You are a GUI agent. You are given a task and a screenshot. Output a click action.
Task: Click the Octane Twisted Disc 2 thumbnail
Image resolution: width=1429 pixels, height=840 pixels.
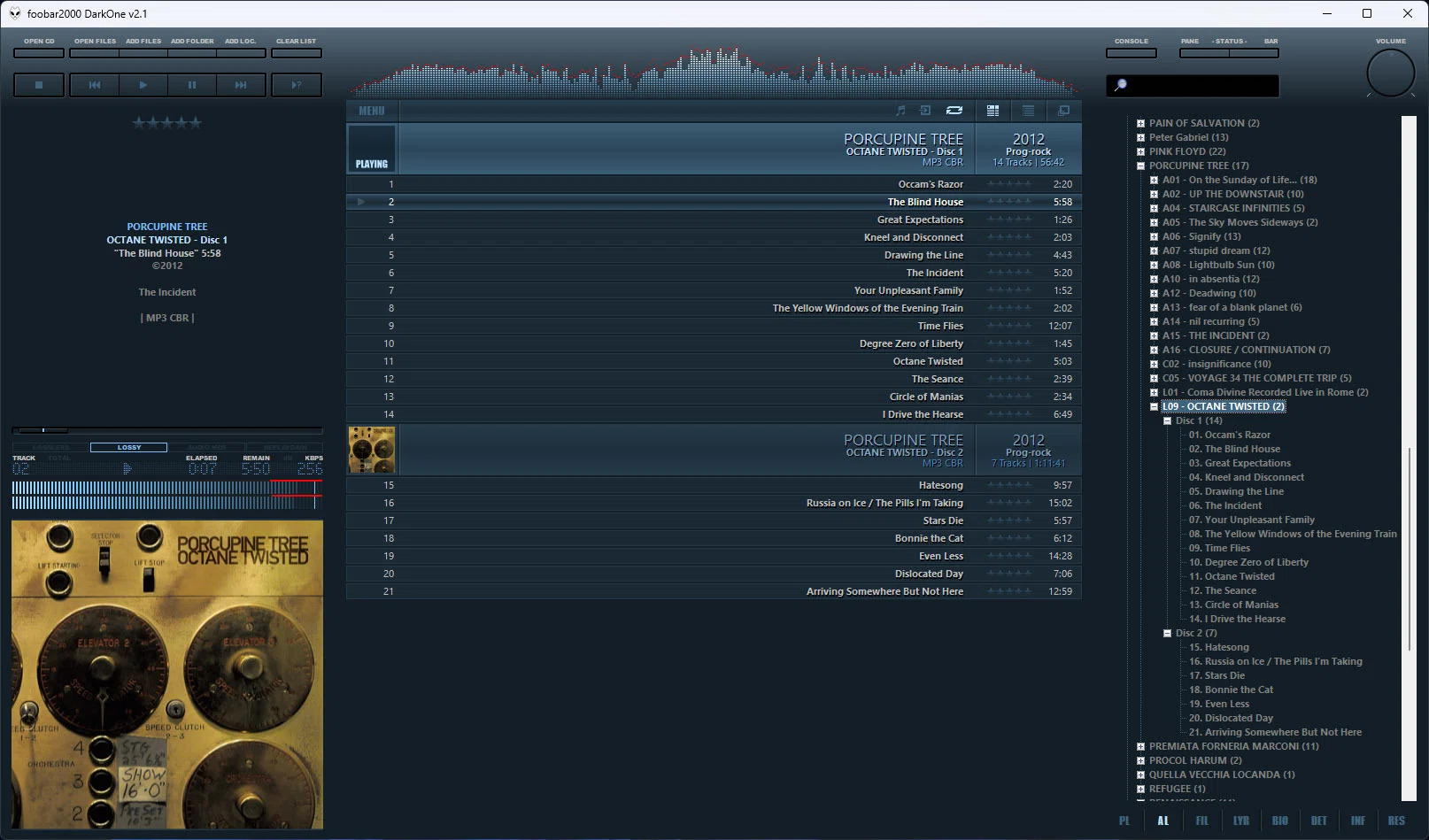pos(372,449)
